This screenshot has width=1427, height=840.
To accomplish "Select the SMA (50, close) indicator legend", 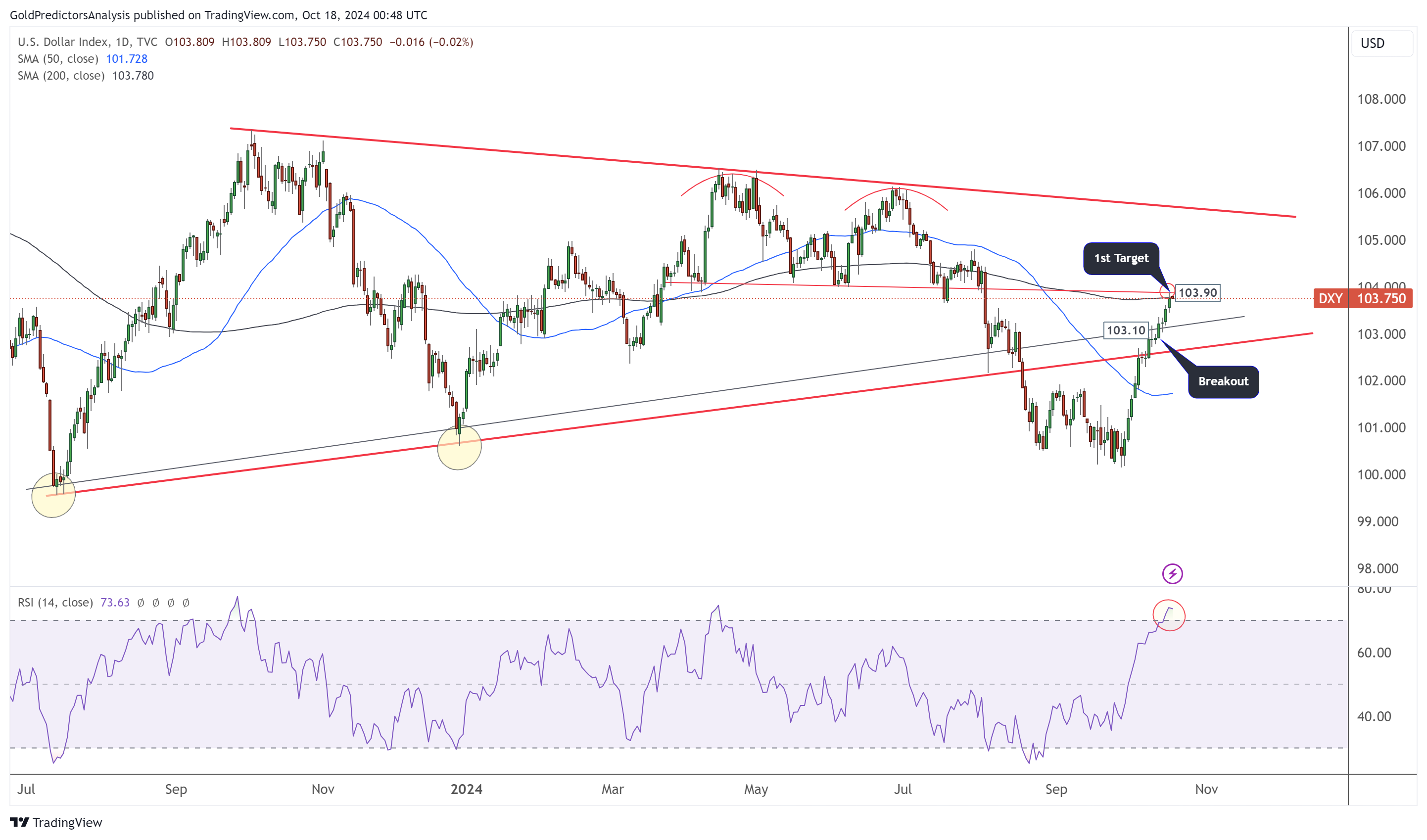I will [x=58, y=59].
